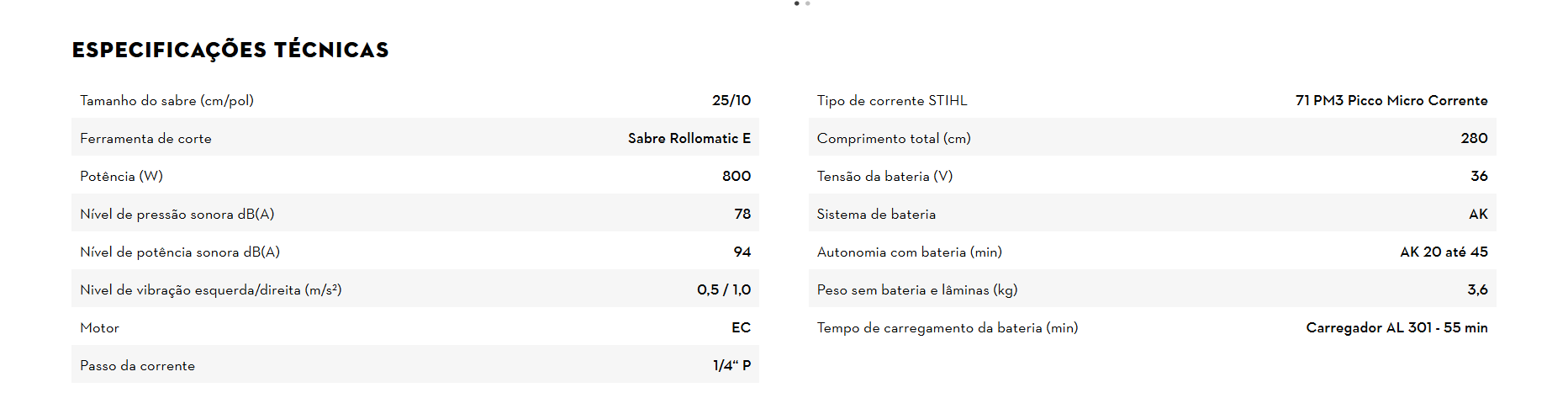Screen dimensions: 1568x414
Task: Select the Potência (W) label
Action: click(121, 176)
